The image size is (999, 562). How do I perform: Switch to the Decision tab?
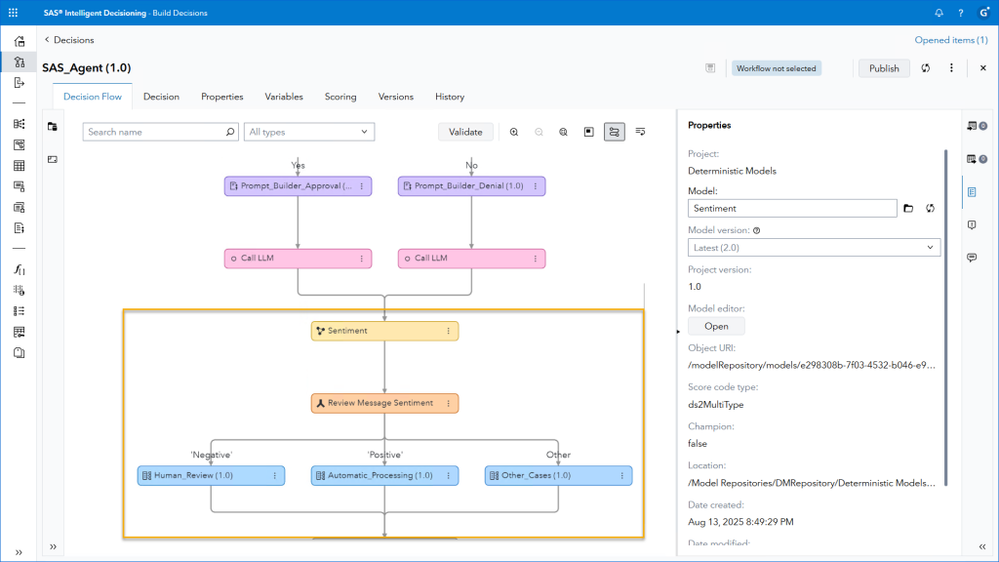pos(161,97)
